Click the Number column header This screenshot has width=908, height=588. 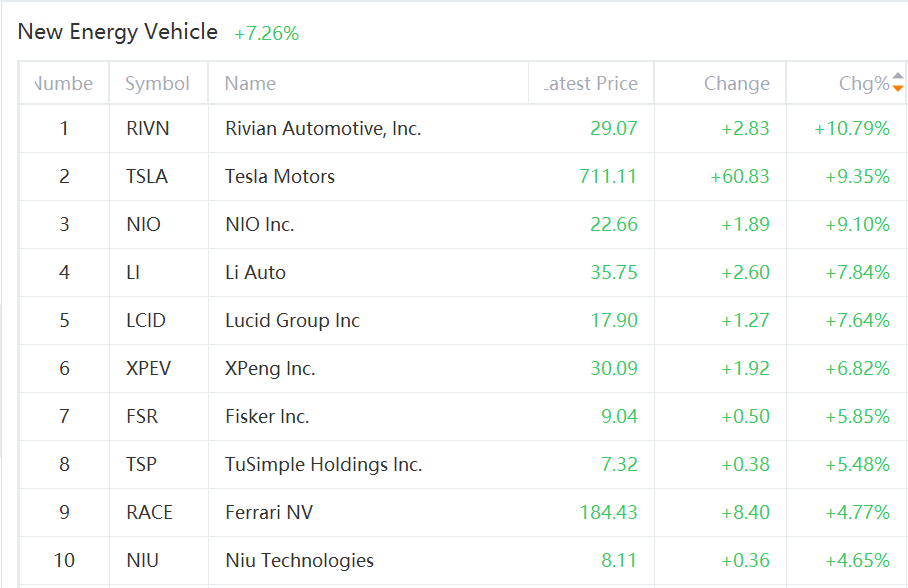tap(64, 84)
